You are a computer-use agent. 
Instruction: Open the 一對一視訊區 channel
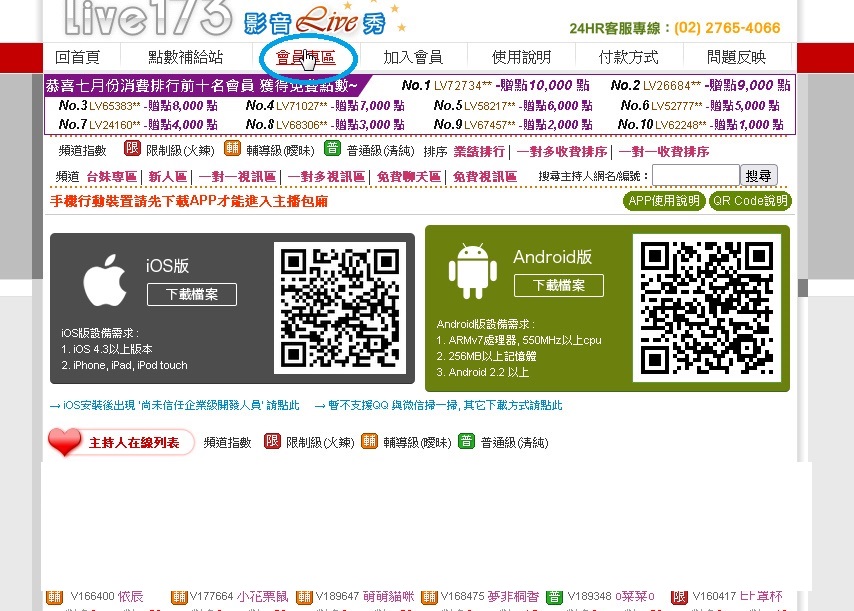tap(237, 176)
